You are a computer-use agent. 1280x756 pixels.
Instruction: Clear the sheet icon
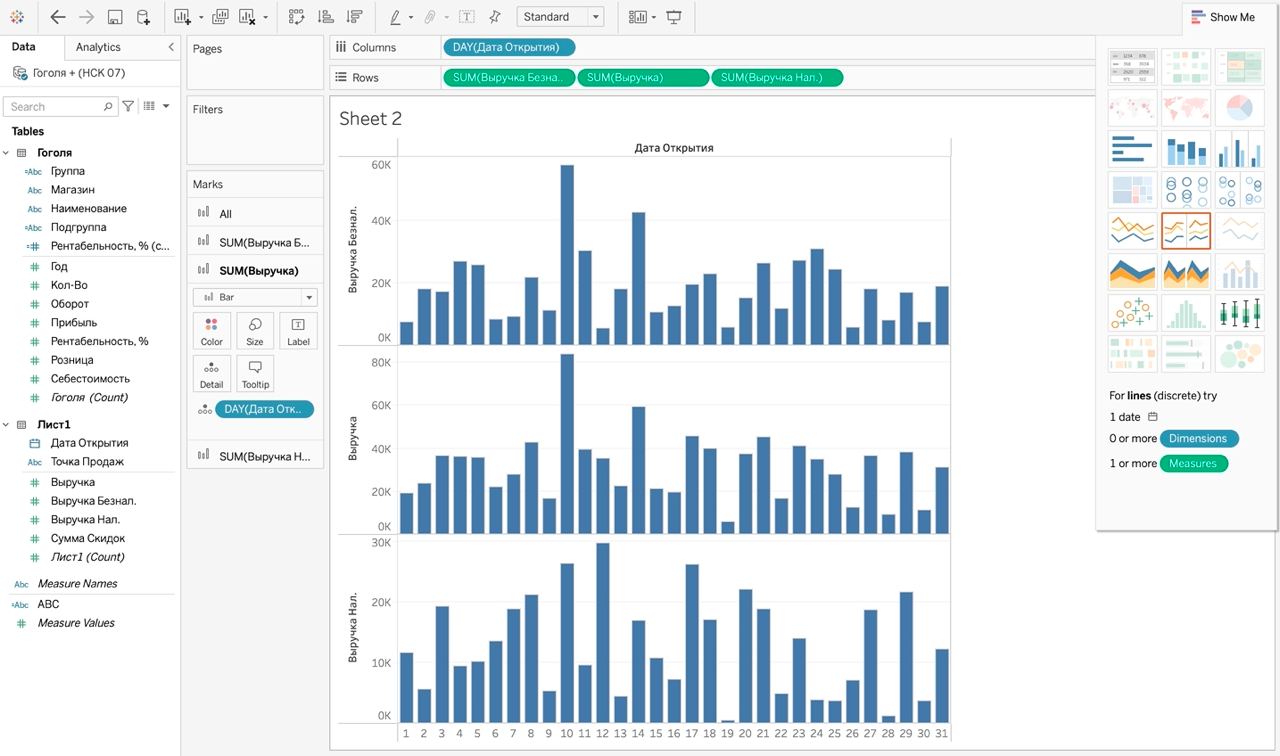tap(247, 17)
